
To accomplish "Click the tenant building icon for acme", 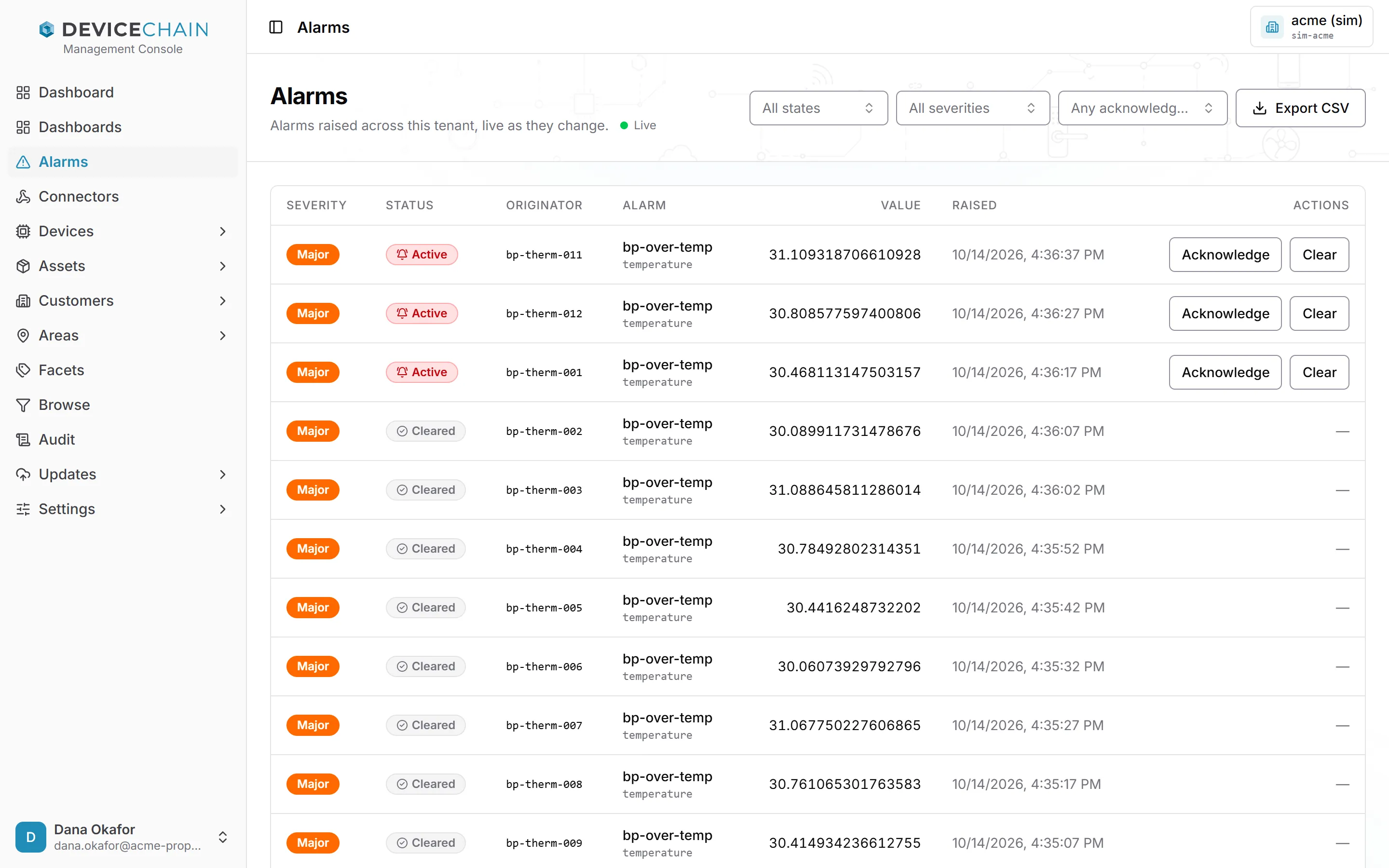I will click(1272, 27).
